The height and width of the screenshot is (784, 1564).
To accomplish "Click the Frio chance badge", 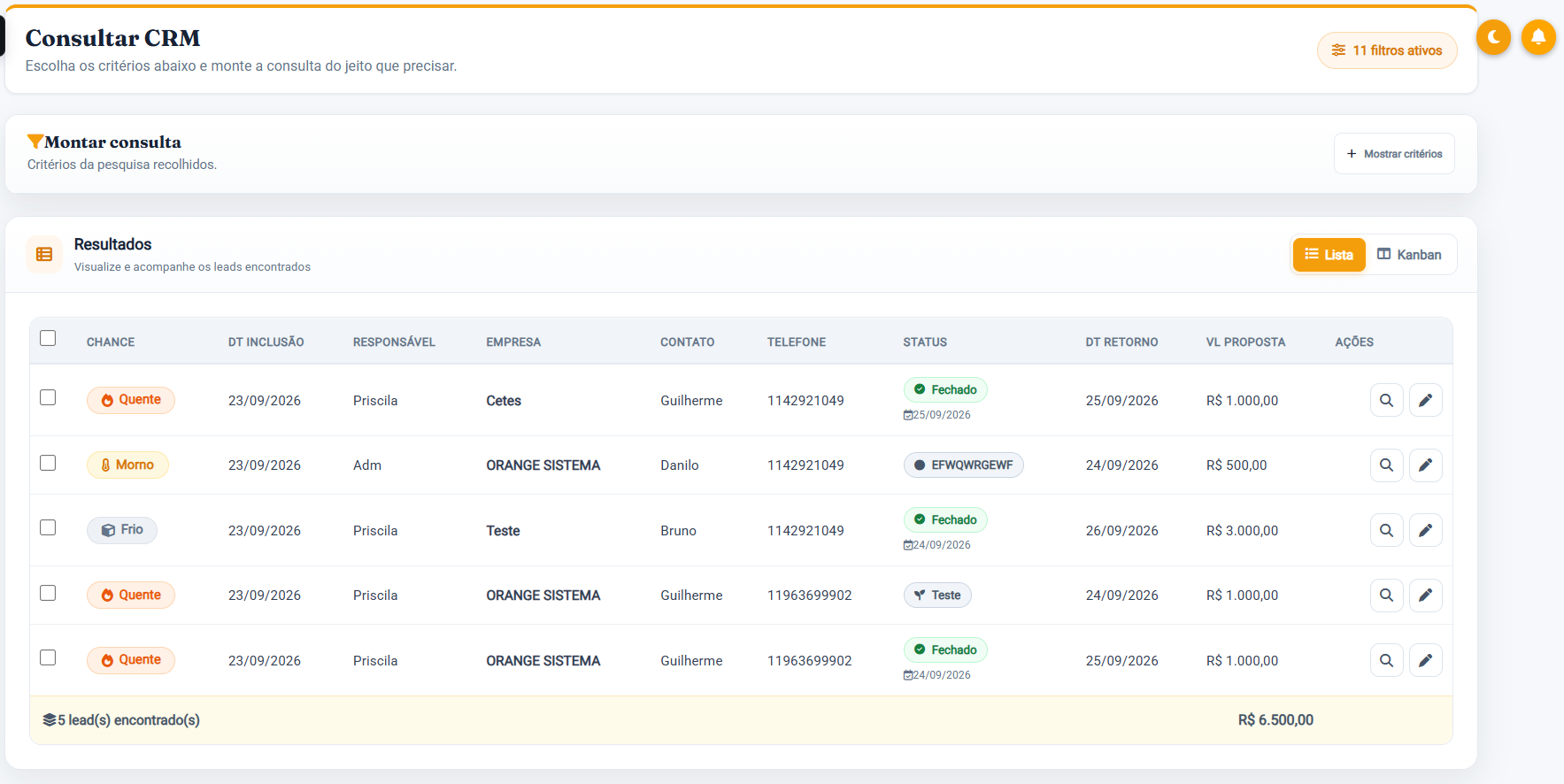I will [x=122, y=530].
